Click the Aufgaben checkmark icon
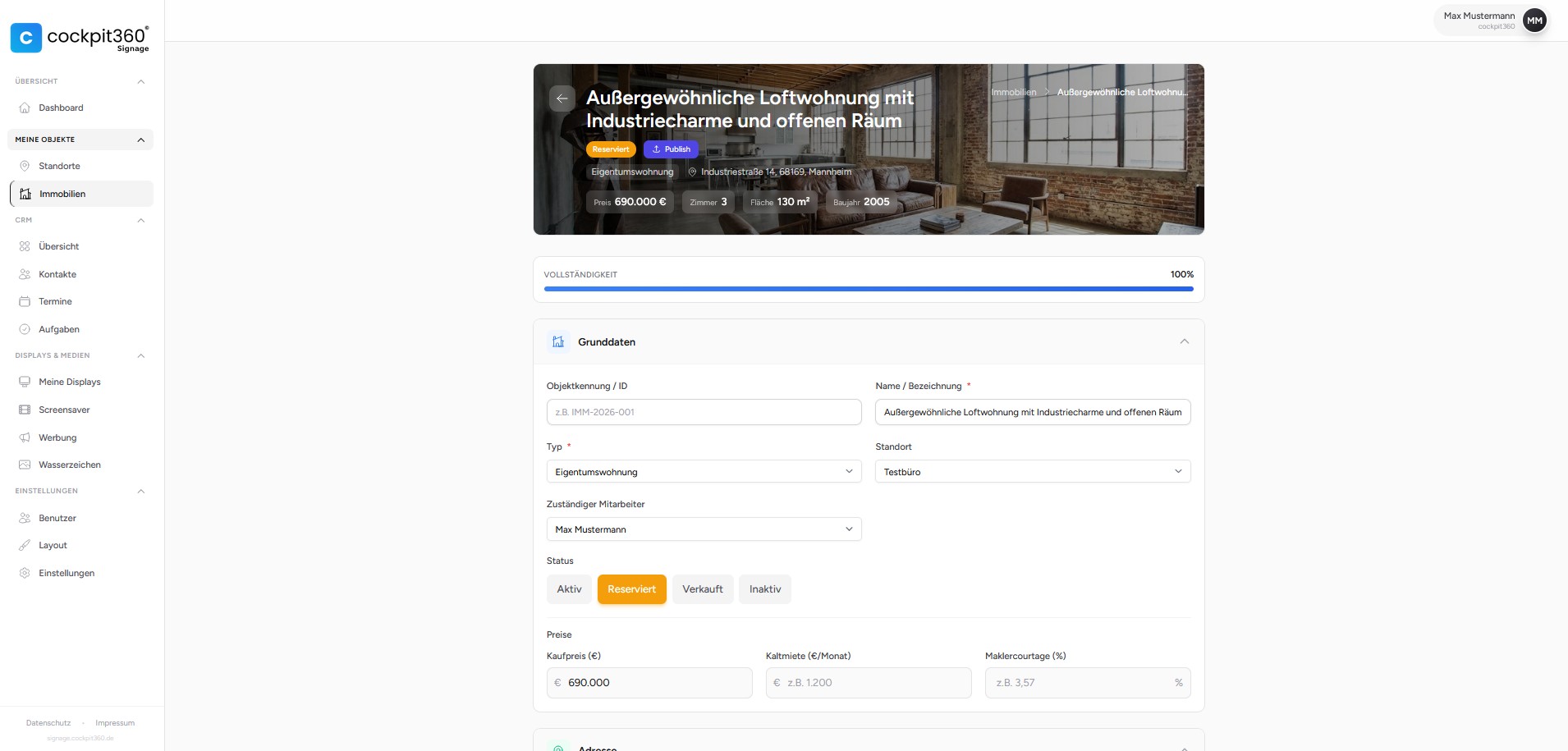 [x=25, y=329]
